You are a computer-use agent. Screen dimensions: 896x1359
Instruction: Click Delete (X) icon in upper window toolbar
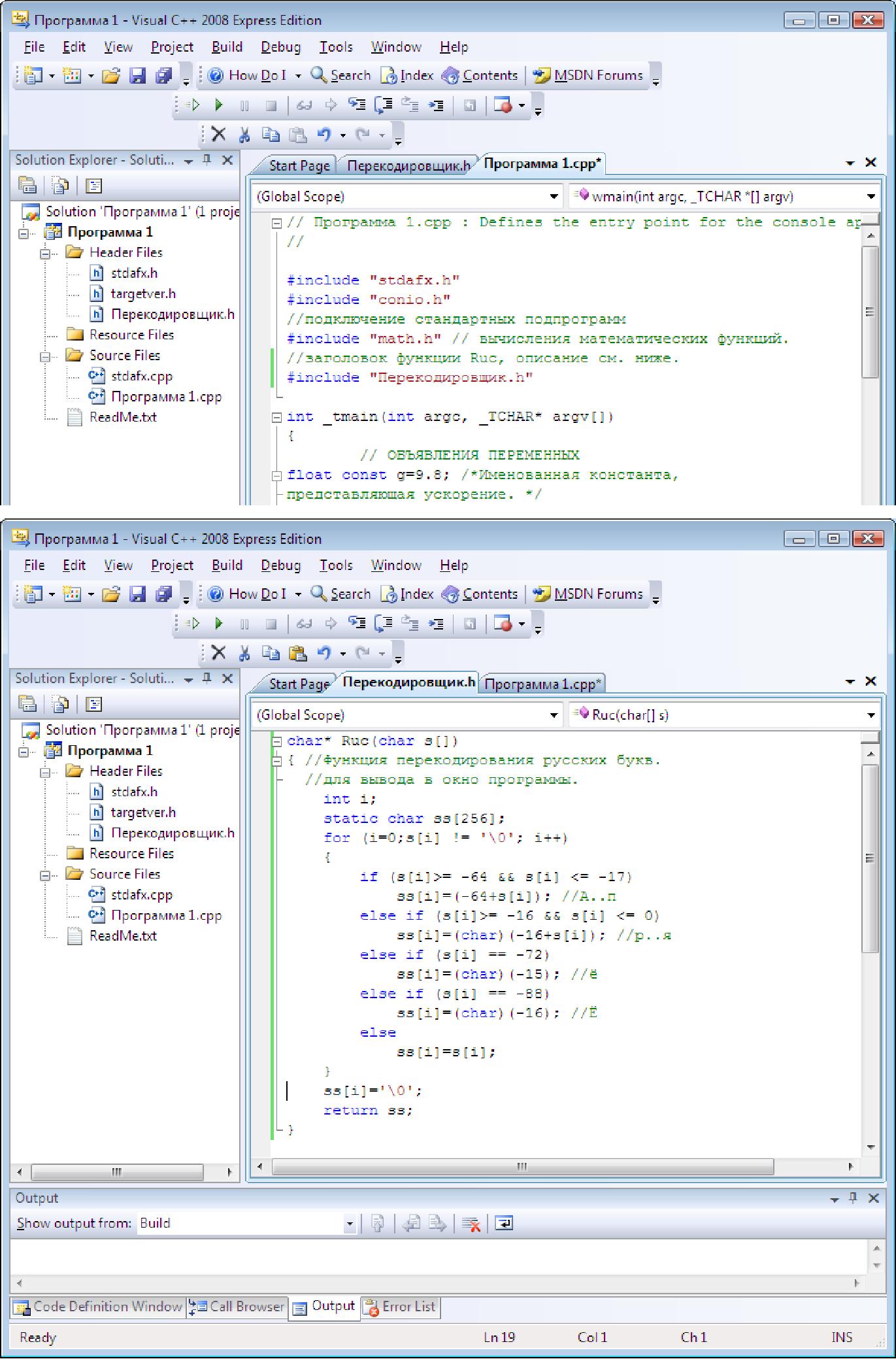coord(219,135)
